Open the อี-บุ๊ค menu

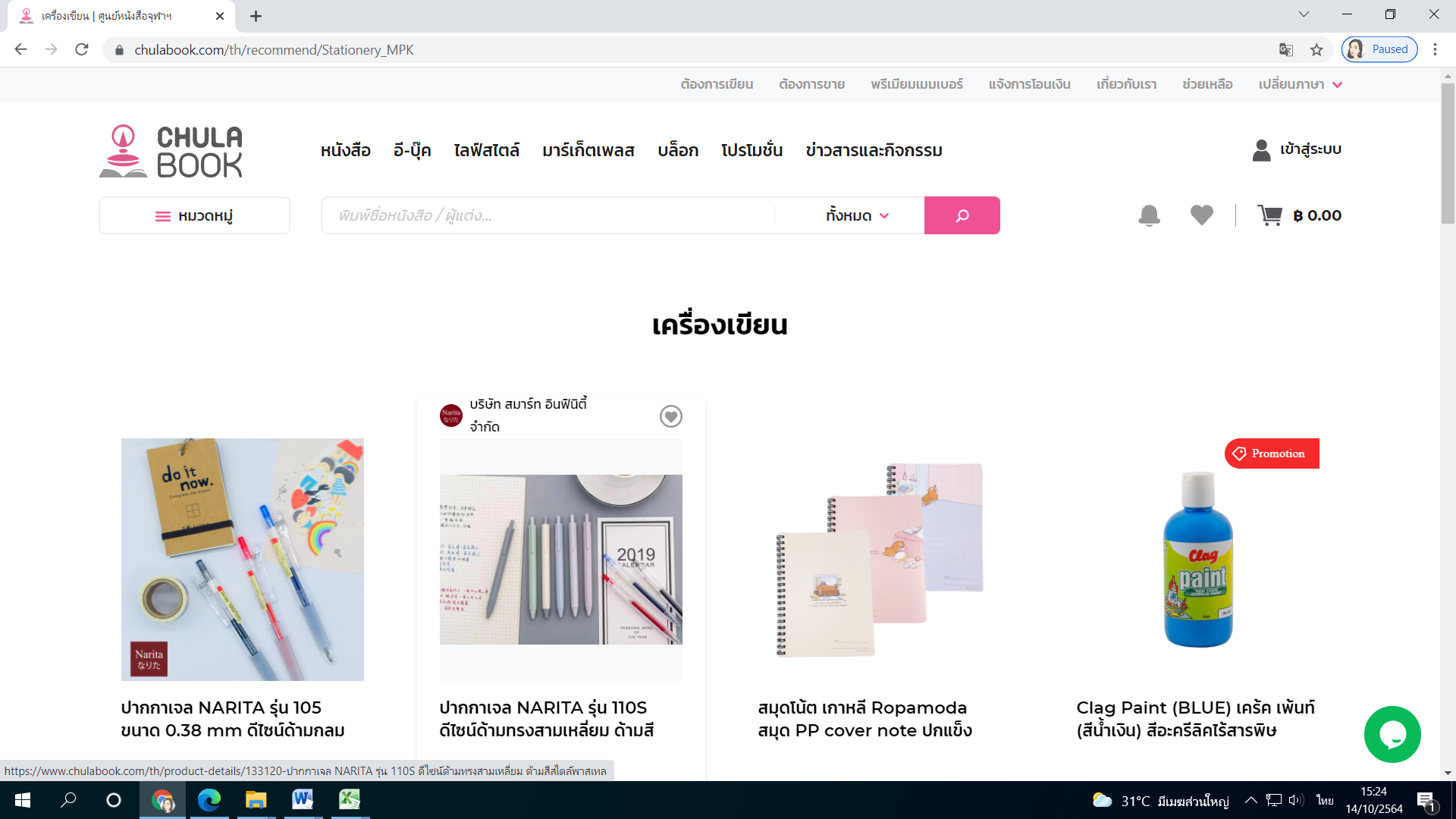tap(412, 150)
